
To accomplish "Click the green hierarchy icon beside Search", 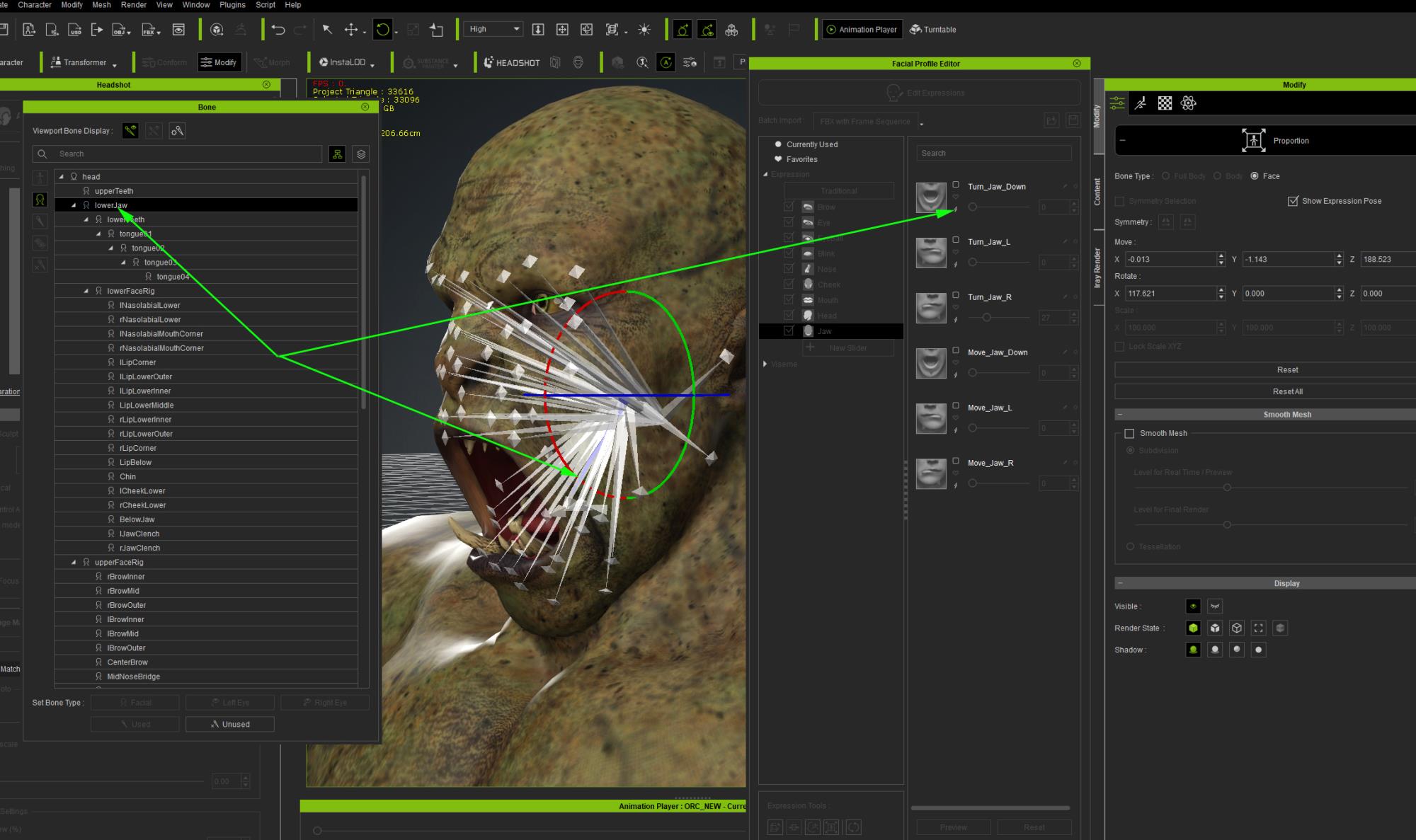I will [x=338, y=154].
